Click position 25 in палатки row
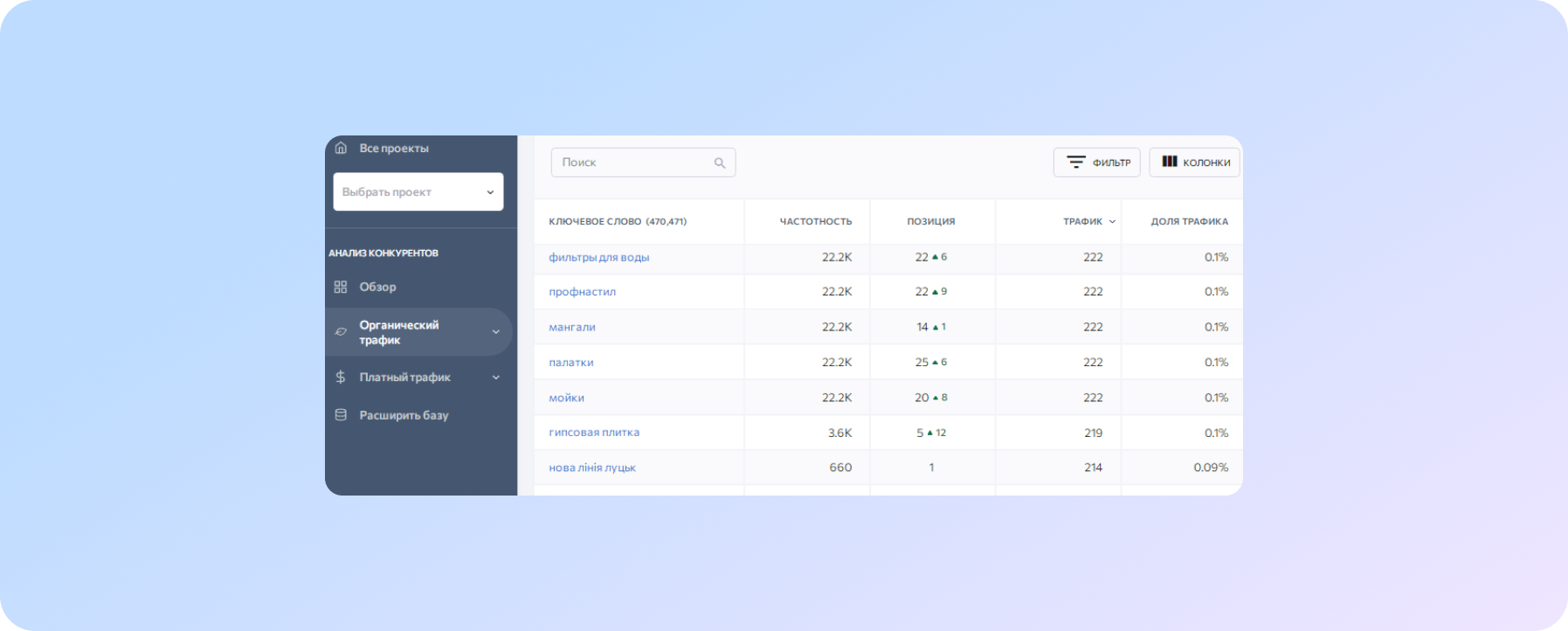 click(922, 363)
